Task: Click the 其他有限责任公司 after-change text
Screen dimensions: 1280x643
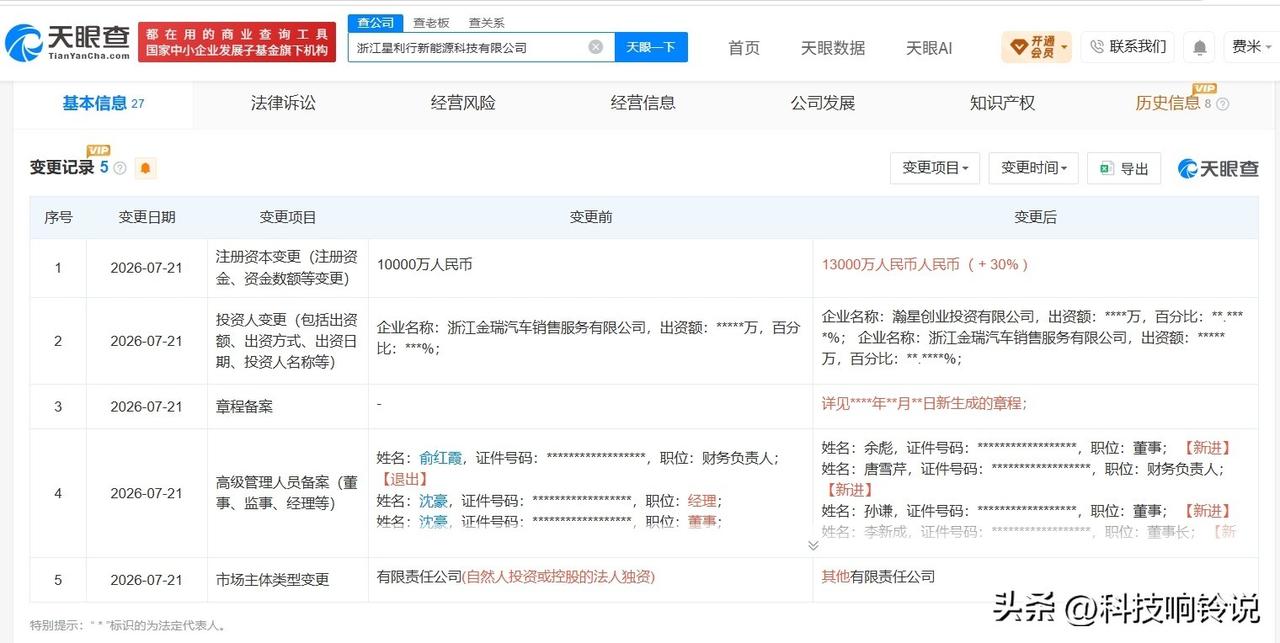Action: pos(878,576)
